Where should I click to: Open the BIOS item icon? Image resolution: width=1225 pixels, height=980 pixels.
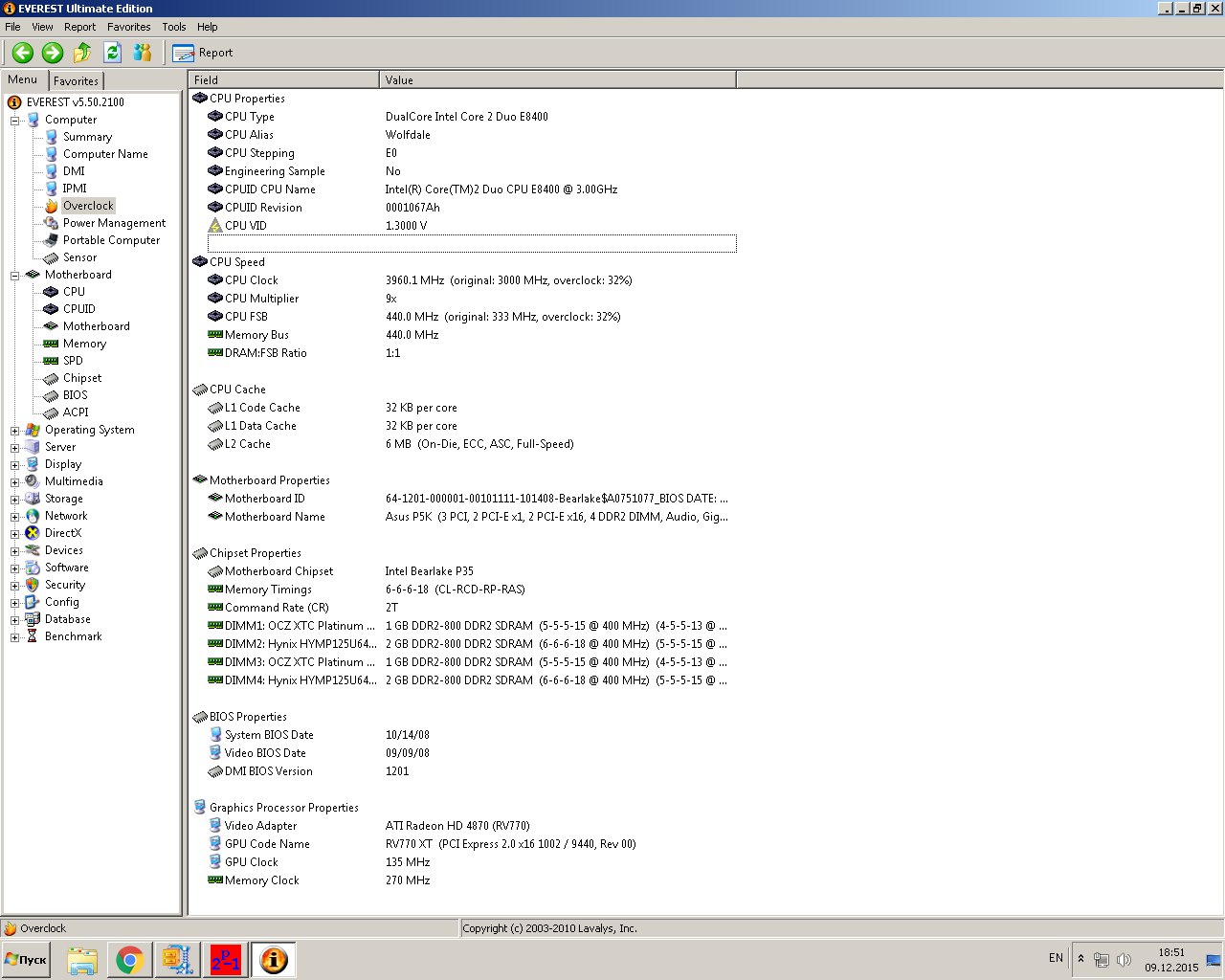52,395
